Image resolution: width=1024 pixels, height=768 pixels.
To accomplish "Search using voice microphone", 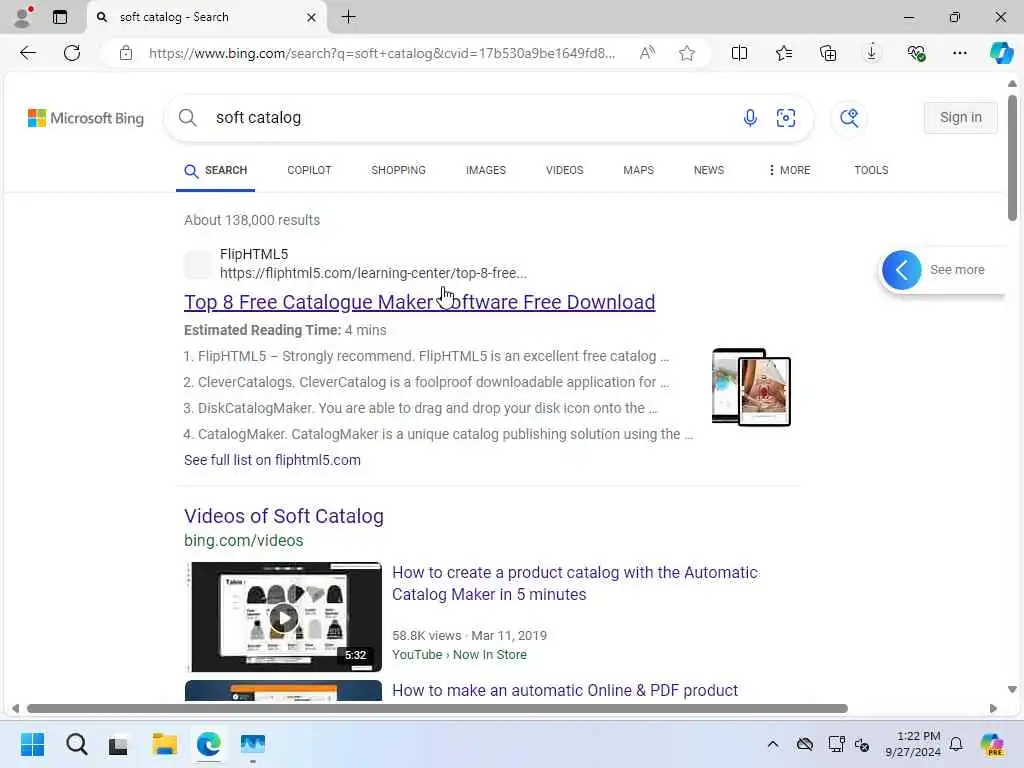I will (750, 118).
